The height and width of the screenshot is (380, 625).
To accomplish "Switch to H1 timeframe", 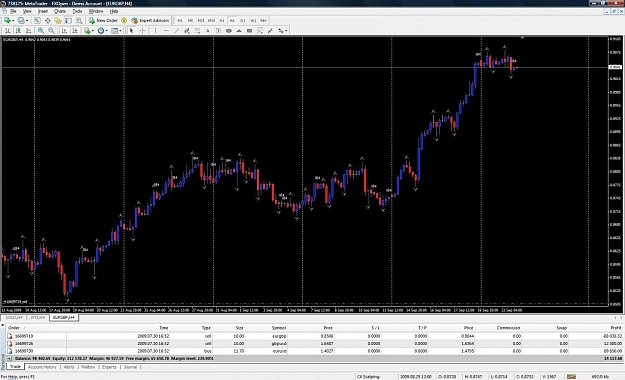I will [x=222, y=20].
